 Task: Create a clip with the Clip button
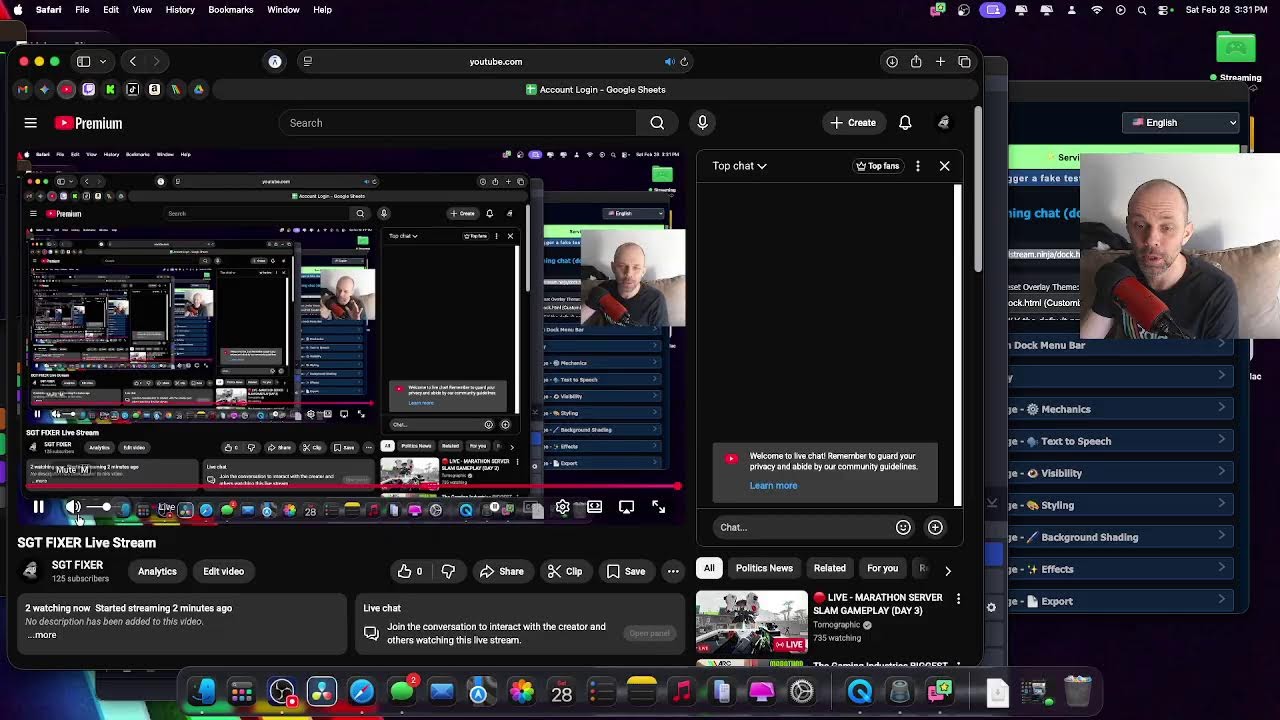(x=565, y=571)
